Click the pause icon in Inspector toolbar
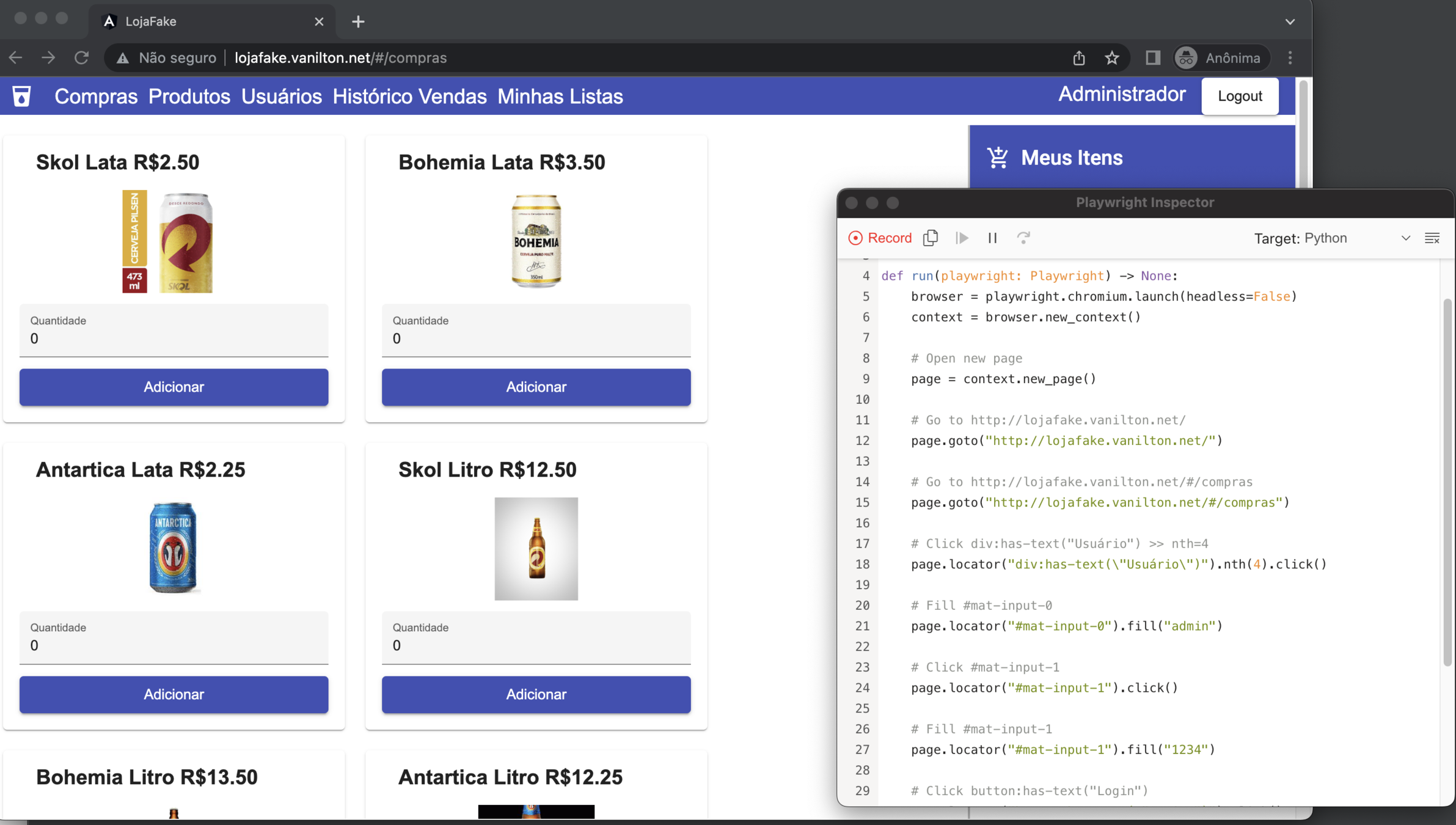The height and width of the screenshot is (825, 1456). (992, 238)
